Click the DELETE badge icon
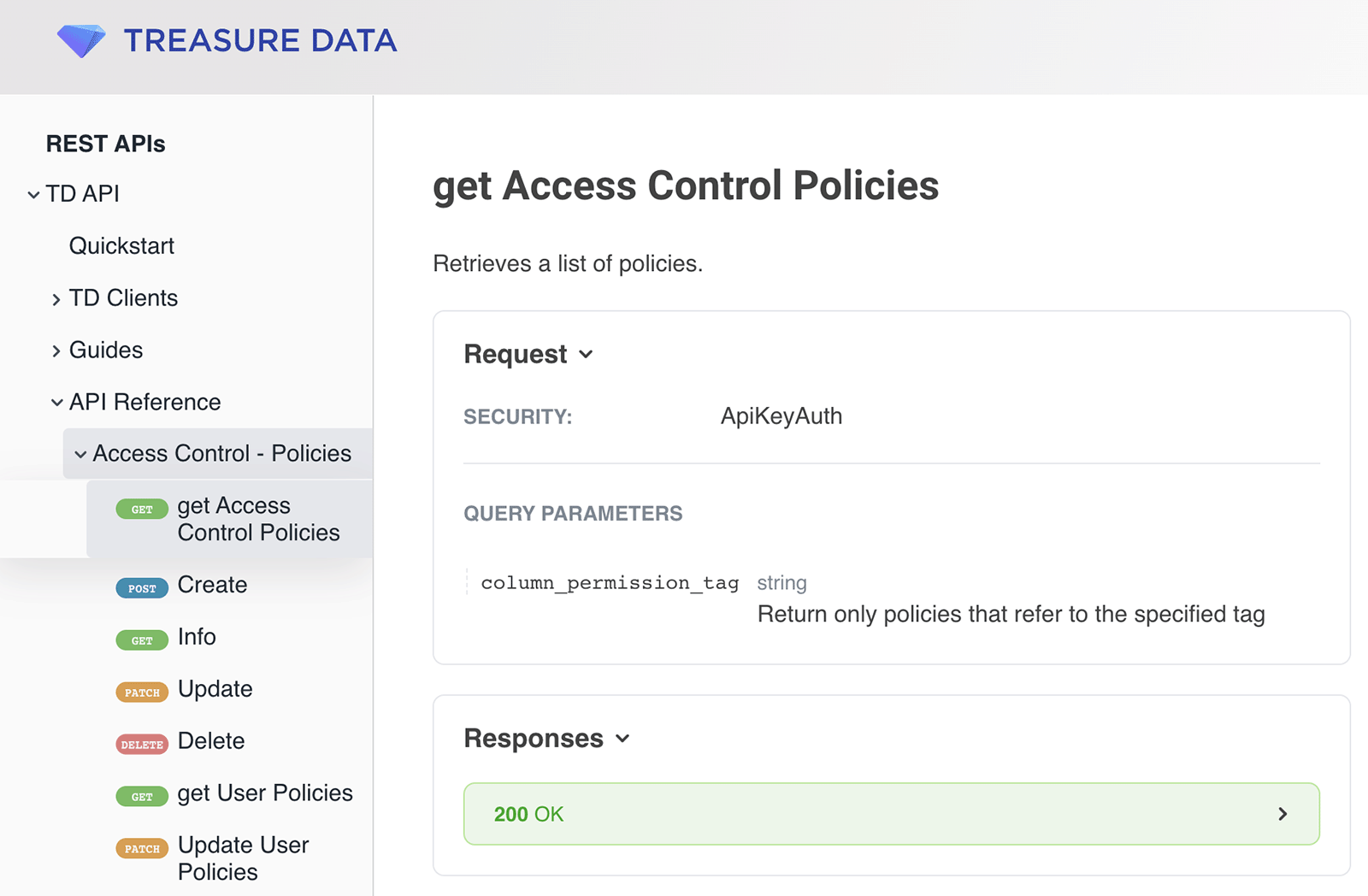This screenshot has height=896, width=1368. tap(142, 746)
